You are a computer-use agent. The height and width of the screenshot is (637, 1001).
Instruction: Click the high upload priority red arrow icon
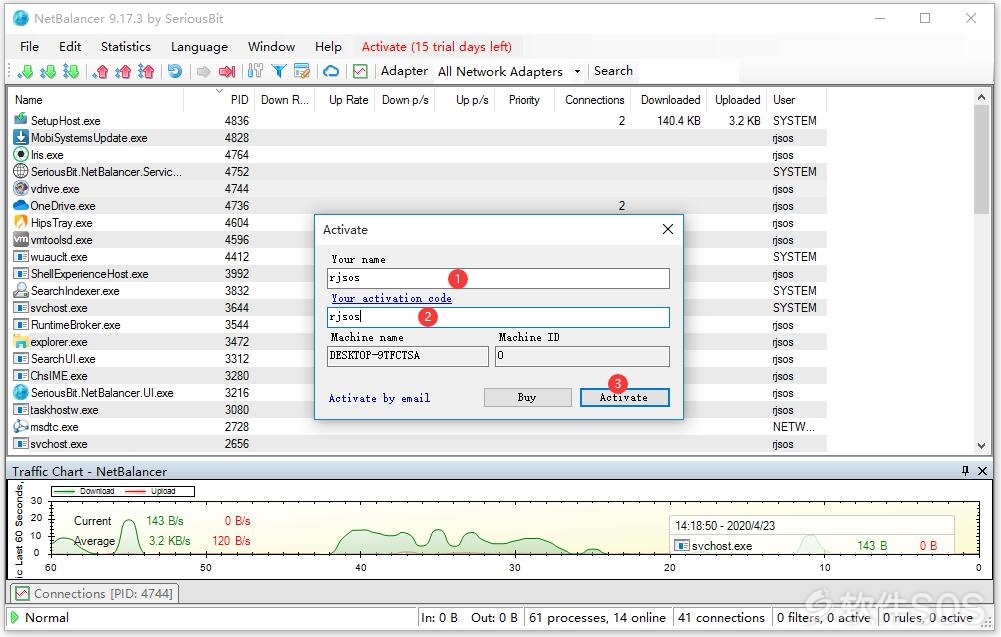146,71
